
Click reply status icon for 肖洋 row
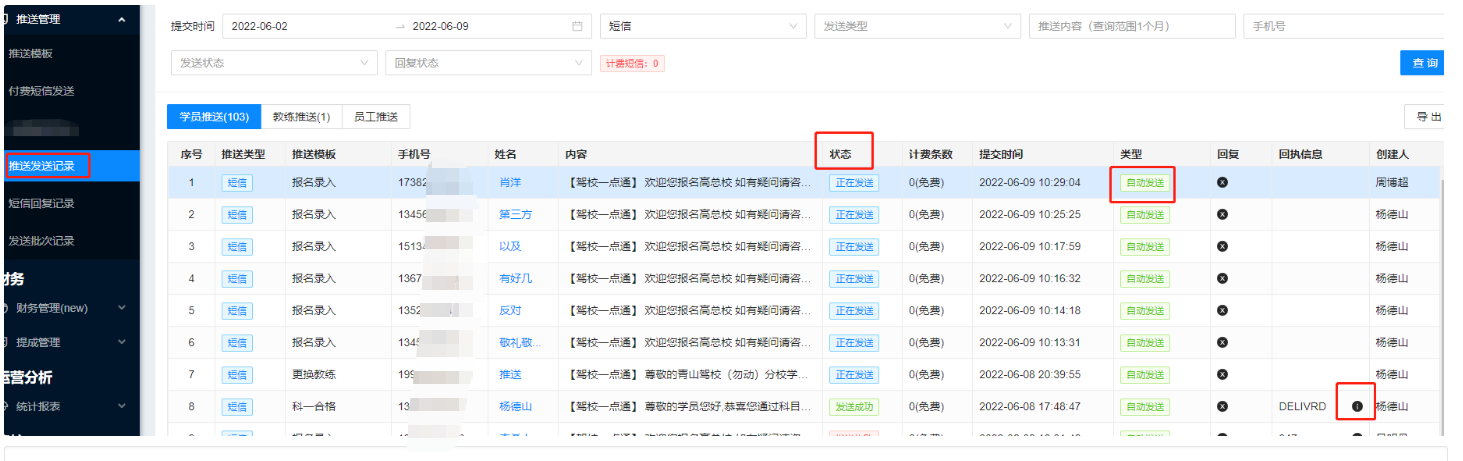point(1222,183)
